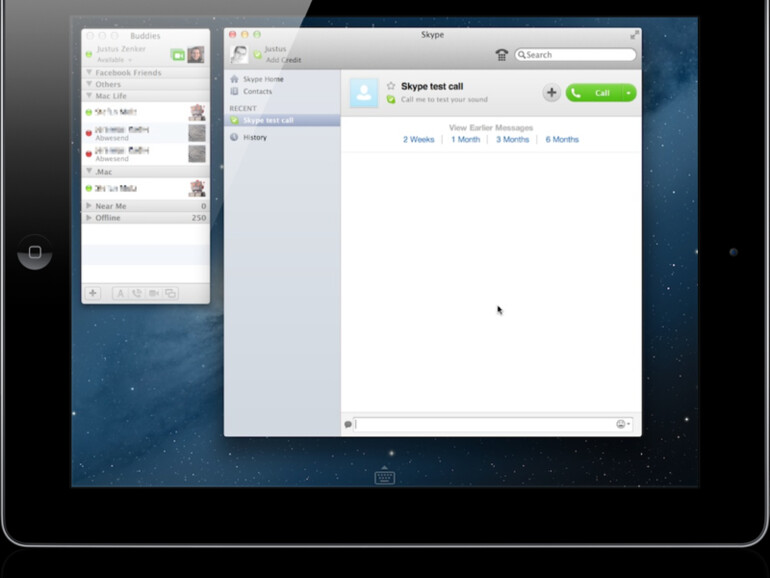Click the star to favorite Skype test call
This screenshot has height=578, width=770.
coord(391,86)
